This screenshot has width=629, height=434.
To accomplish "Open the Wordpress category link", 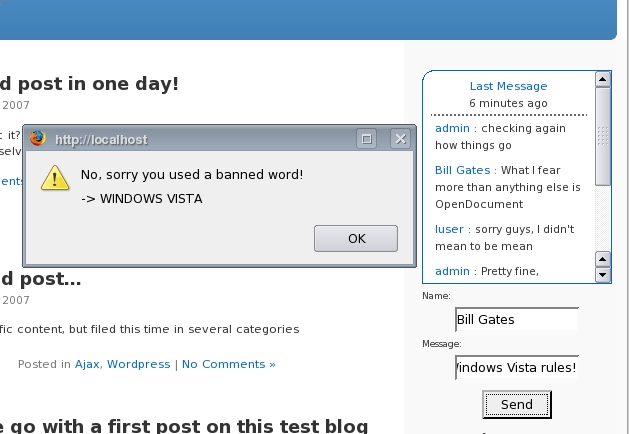I will (x=139, y=364).
